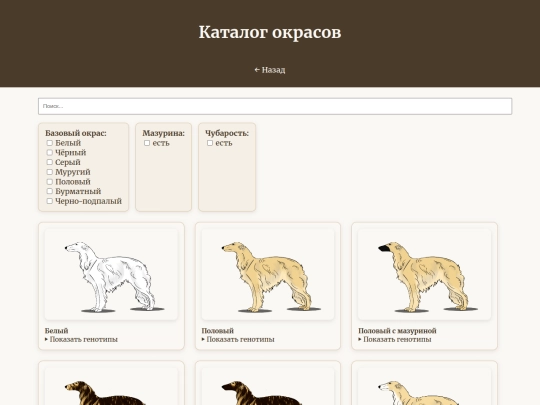Click the Каталог окрасов heading
Viewport: 540px width, 405px height.
(x=270, y=32)
